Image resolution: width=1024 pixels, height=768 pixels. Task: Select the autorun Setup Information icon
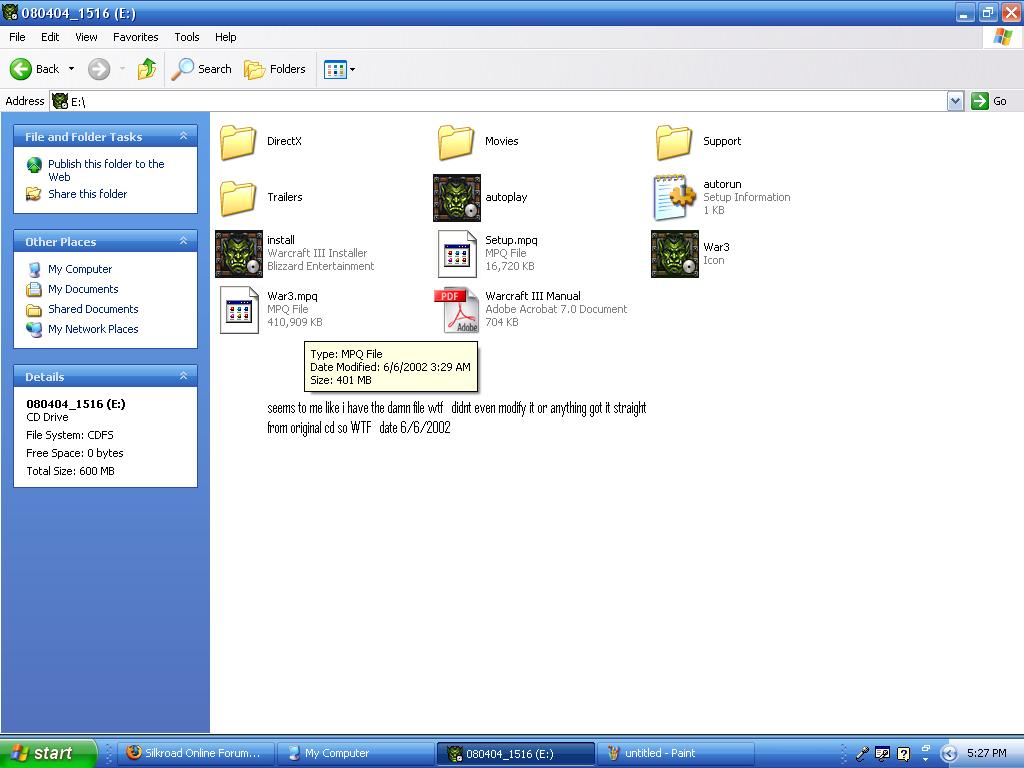pos(674,197)
